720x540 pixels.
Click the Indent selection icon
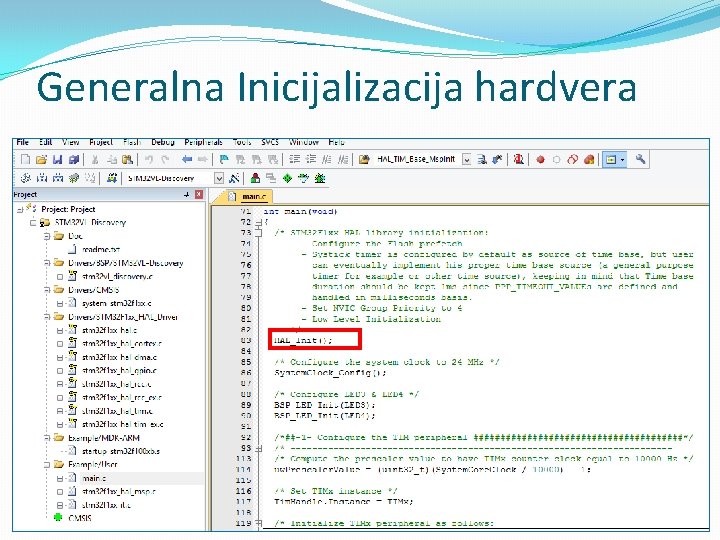[x=294, y=159]
